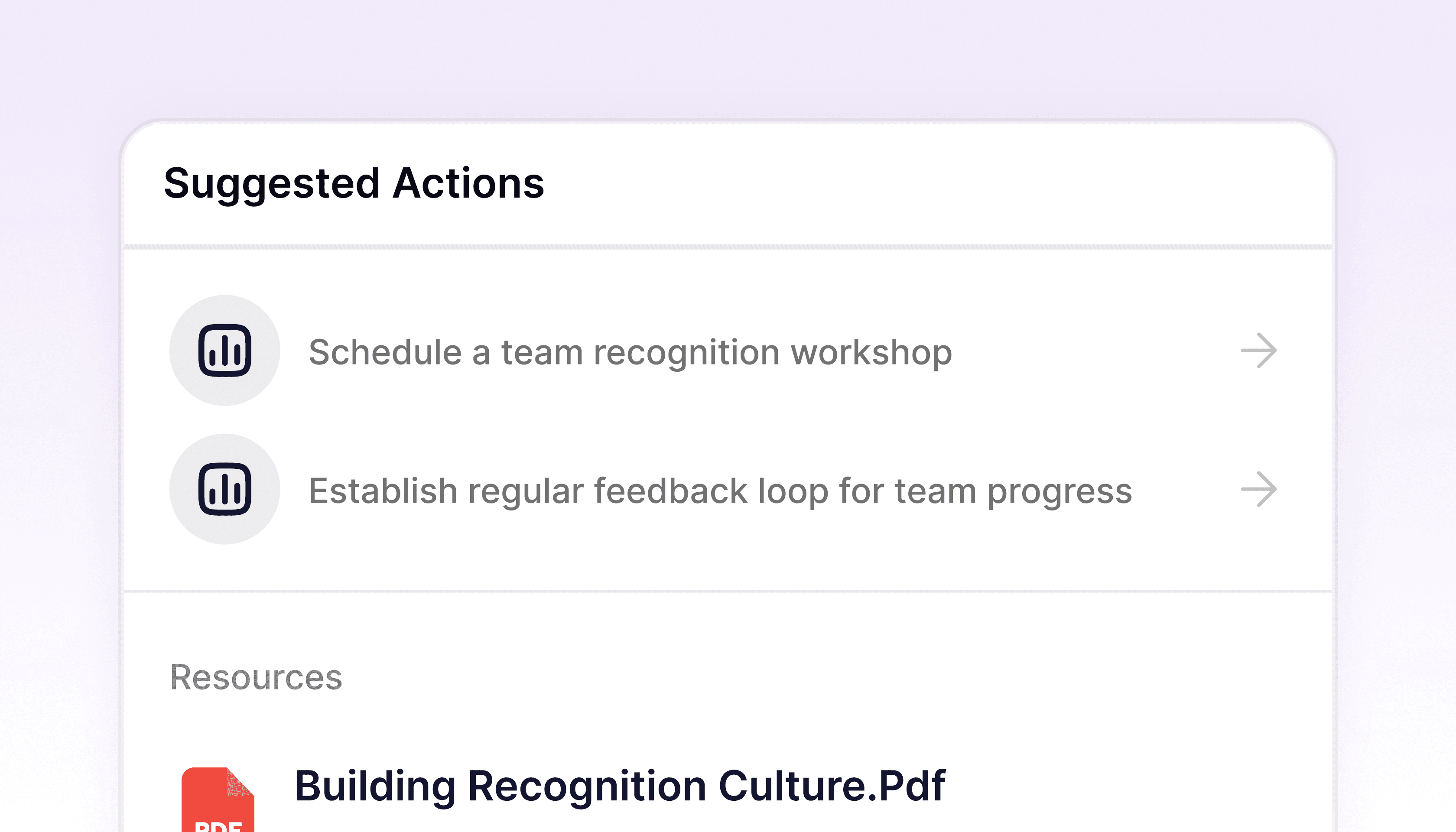1456x832 pixels.
Task: Select 'Schedule a team recognition workshop' text
Action: click(630, 352)
